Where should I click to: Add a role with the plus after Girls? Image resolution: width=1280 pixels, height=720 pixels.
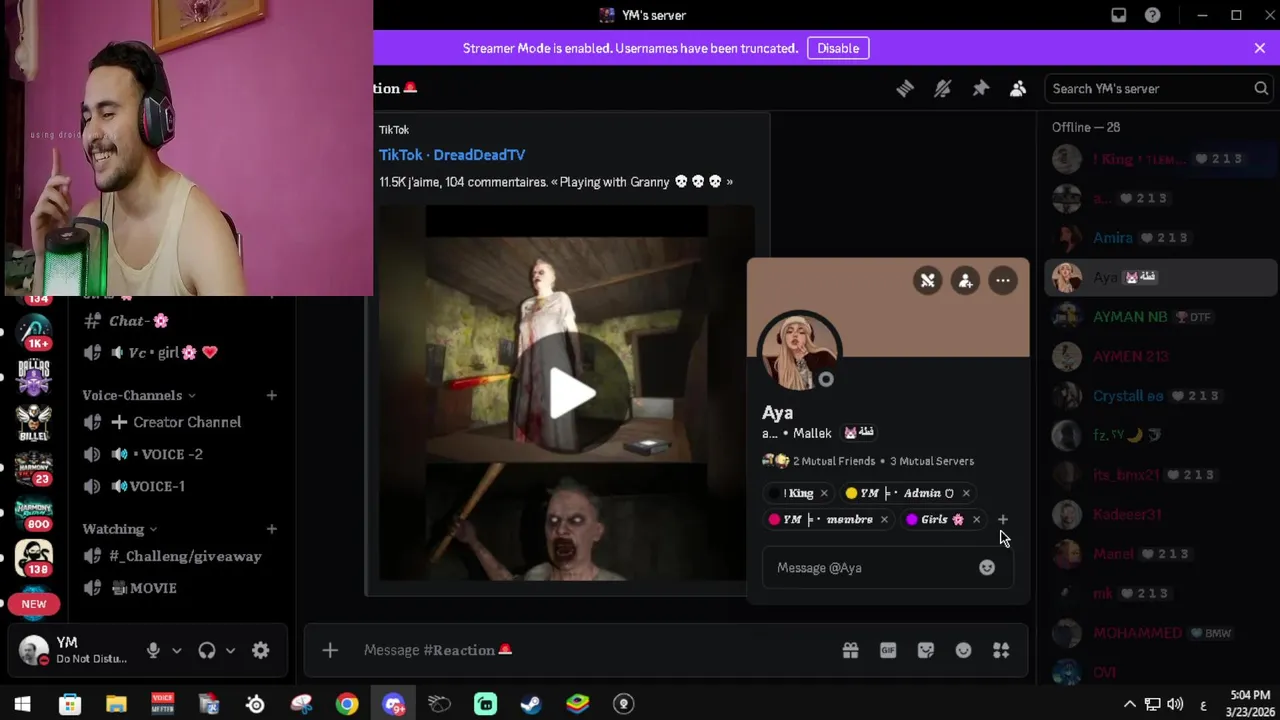point(1003,519)
